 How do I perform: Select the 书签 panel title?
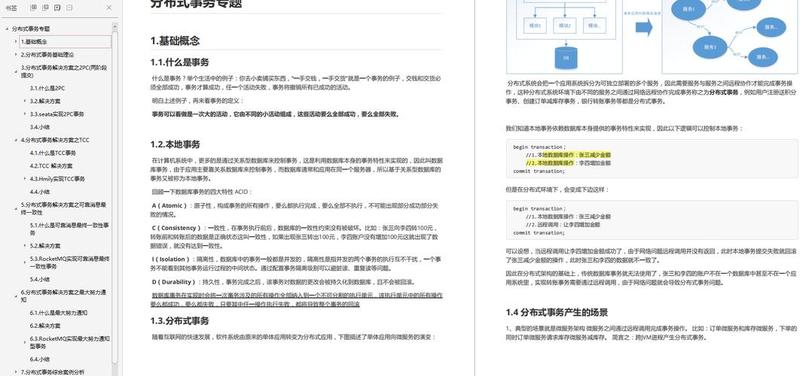tap(12, 8)
